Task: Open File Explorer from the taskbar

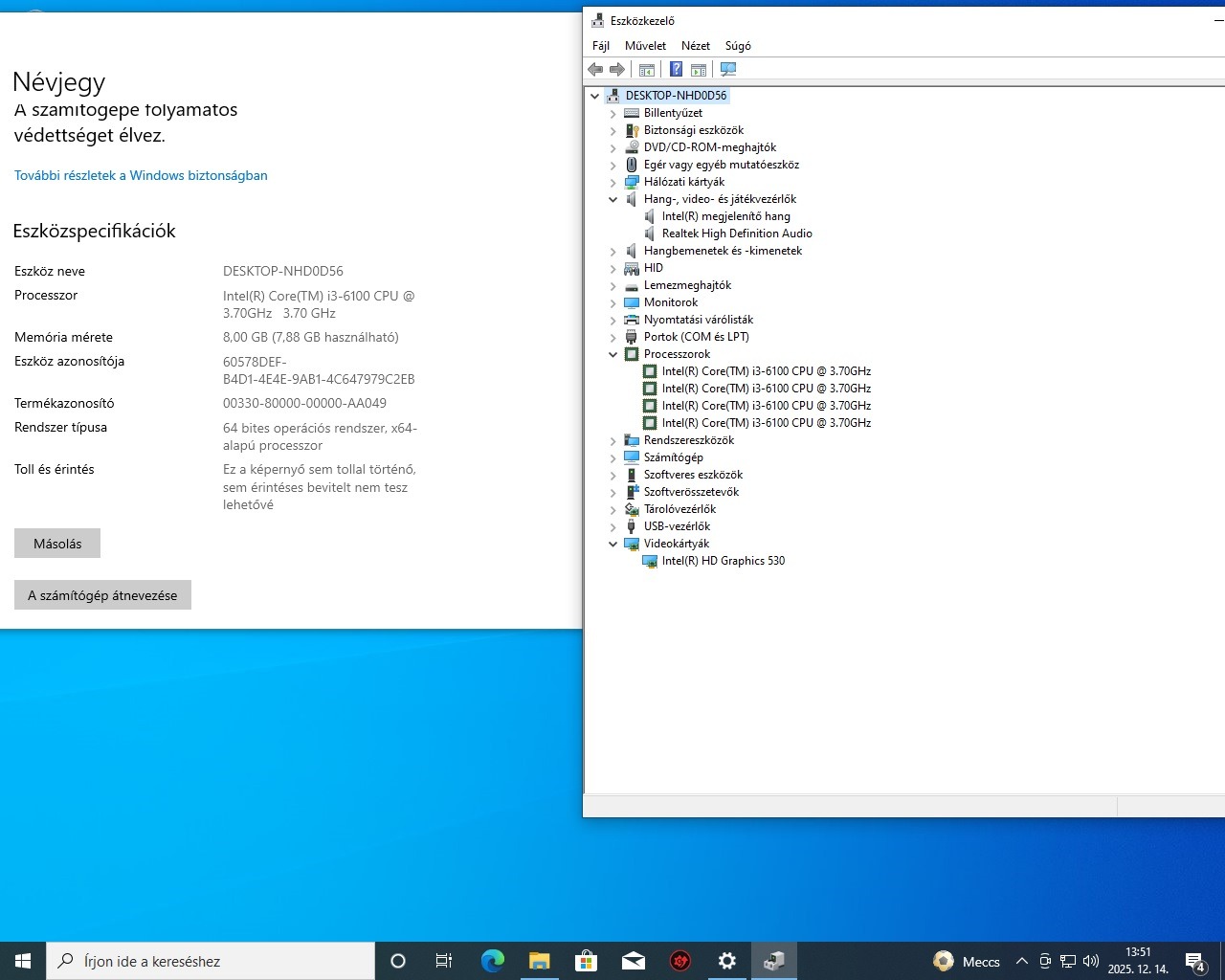Action: (539, 961)
